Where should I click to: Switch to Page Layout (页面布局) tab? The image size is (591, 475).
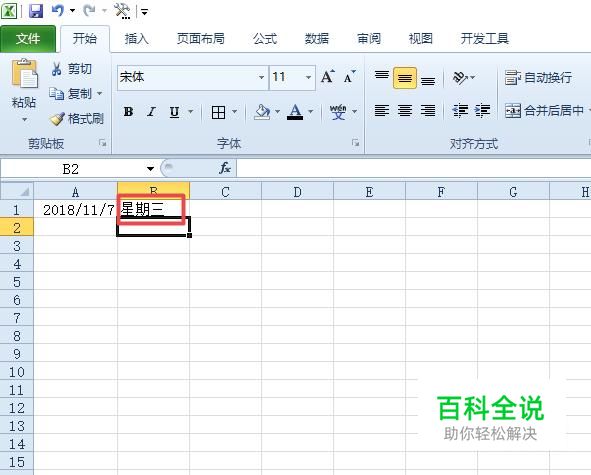[x=201, y=38]
